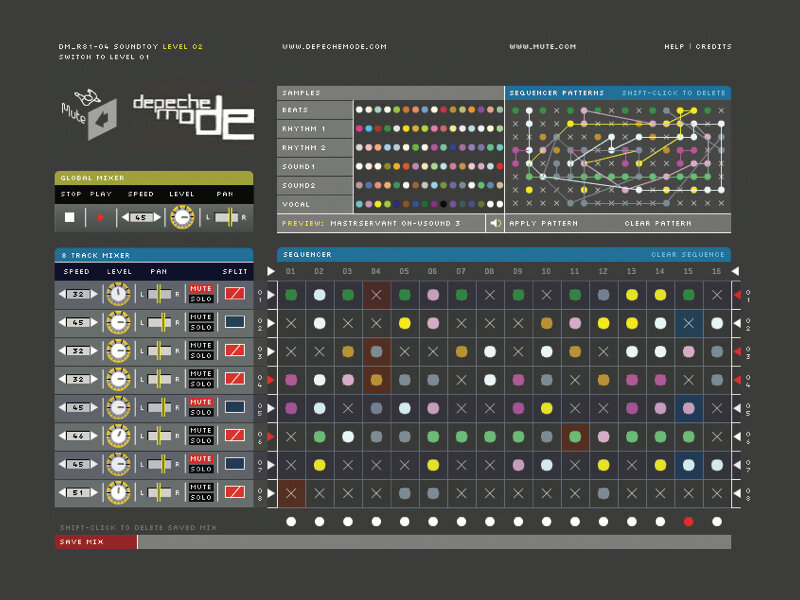
Task: Click the yellow dot at row 02 column 05
Action: (405, 323)
